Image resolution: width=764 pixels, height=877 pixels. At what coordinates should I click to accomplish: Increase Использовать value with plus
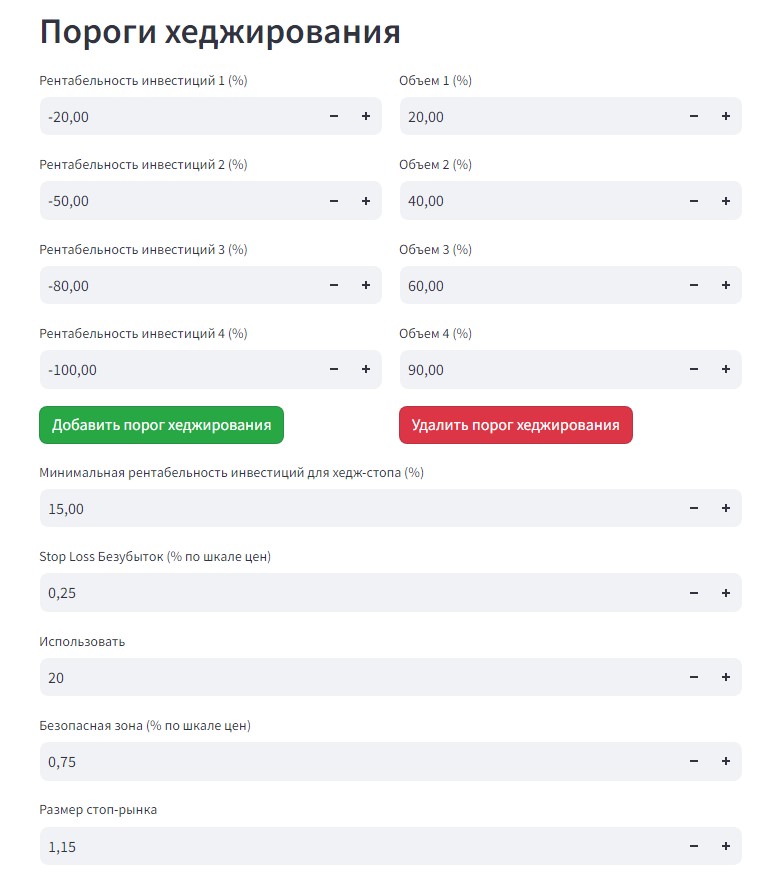click(x=725, y=677)
